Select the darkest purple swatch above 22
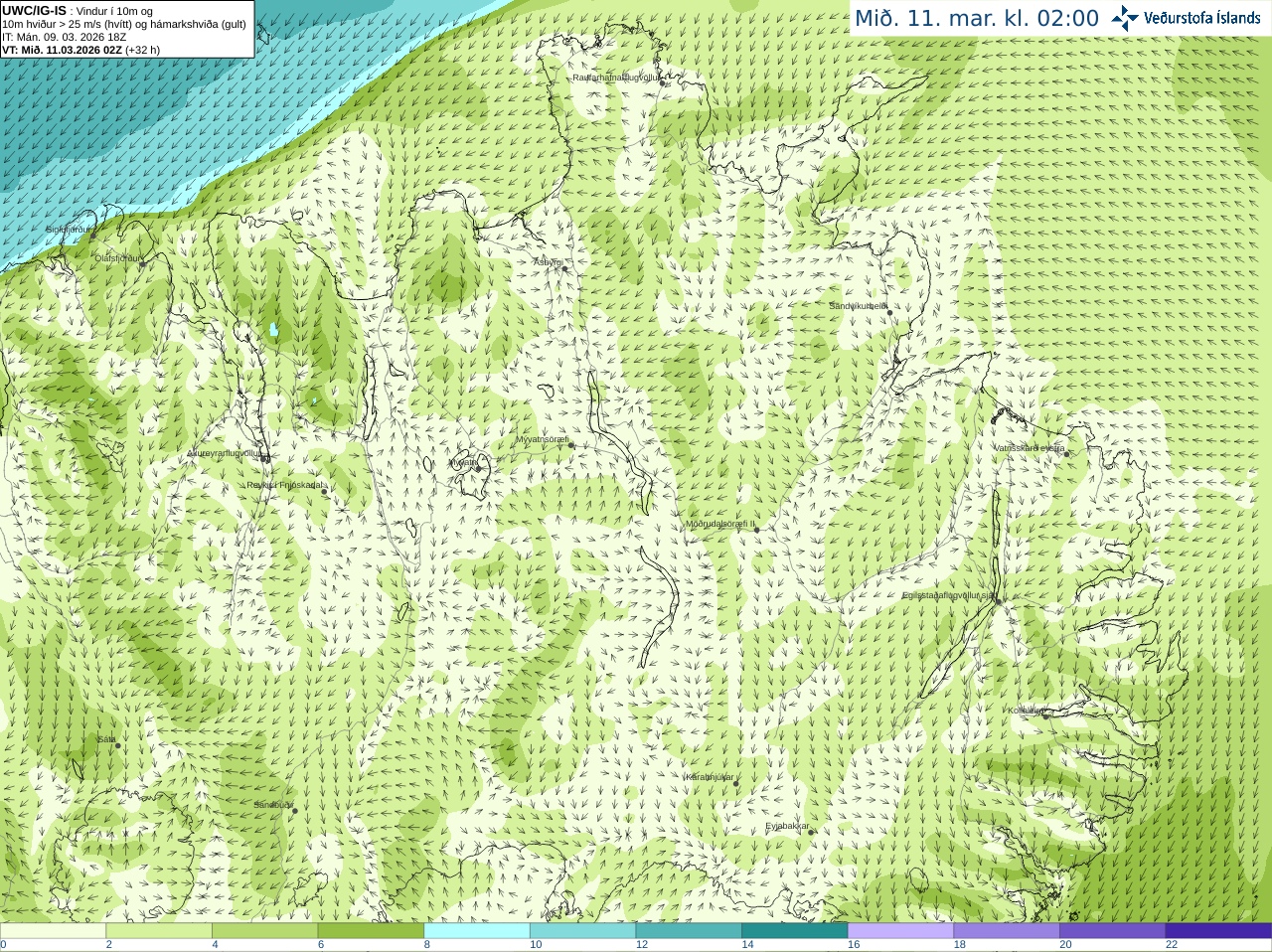This screenshot has height=952, width=1272. tap(1218, 931)
